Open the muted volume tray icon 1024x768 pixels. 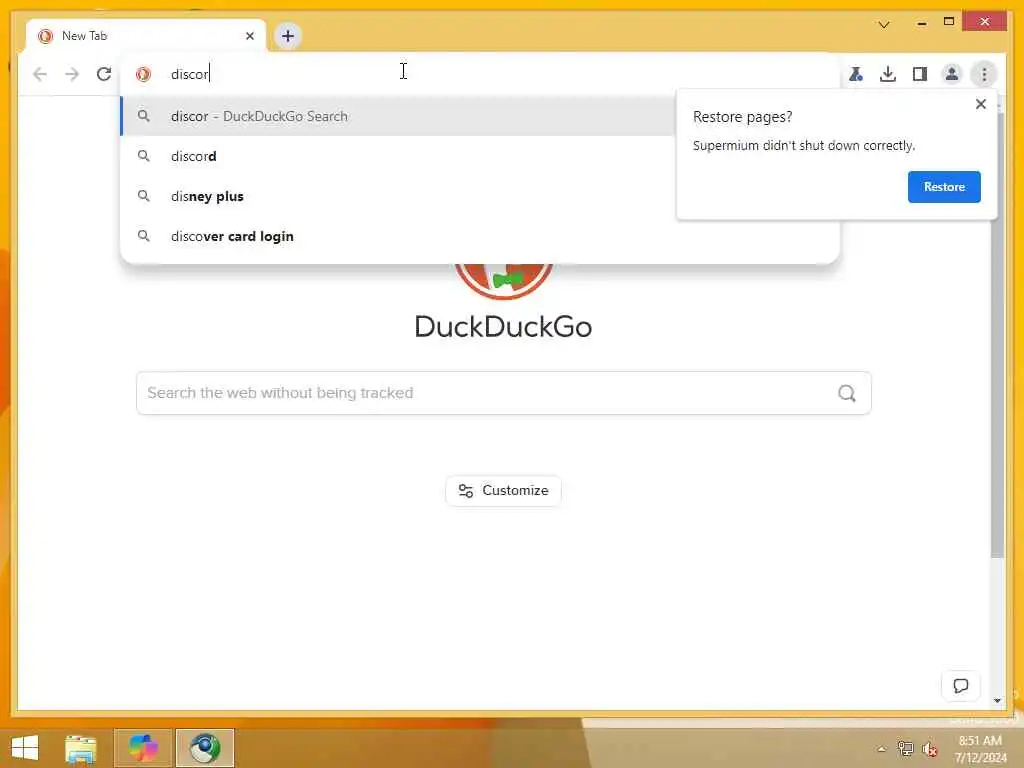click(930, 749)
